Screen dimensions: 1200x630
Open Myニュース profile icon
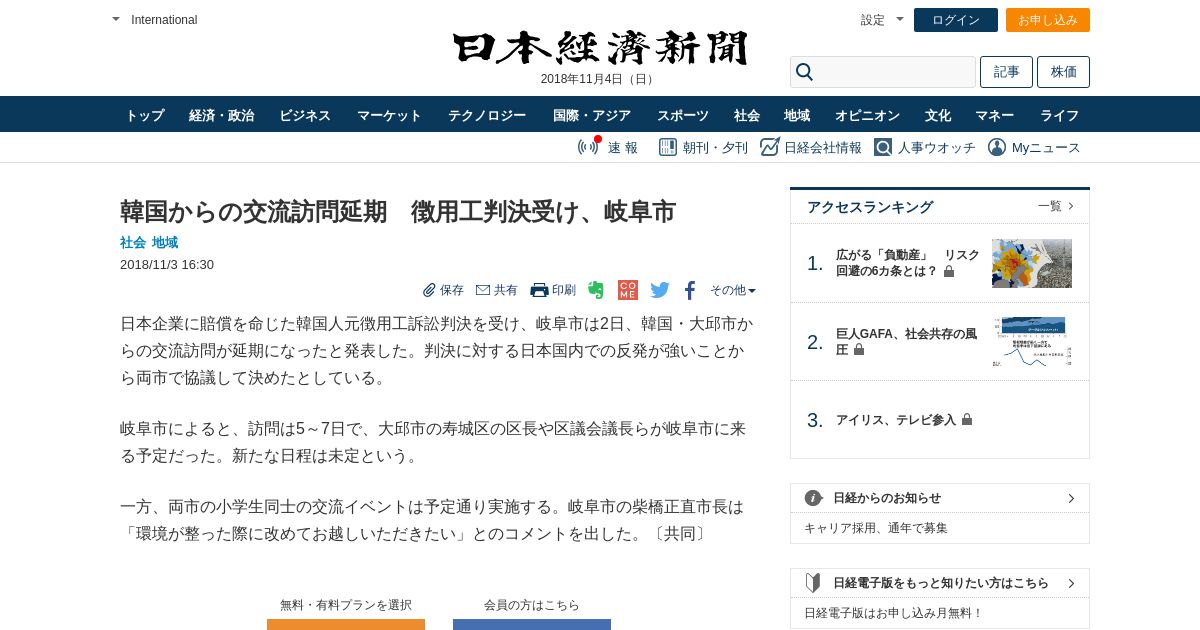997,147
